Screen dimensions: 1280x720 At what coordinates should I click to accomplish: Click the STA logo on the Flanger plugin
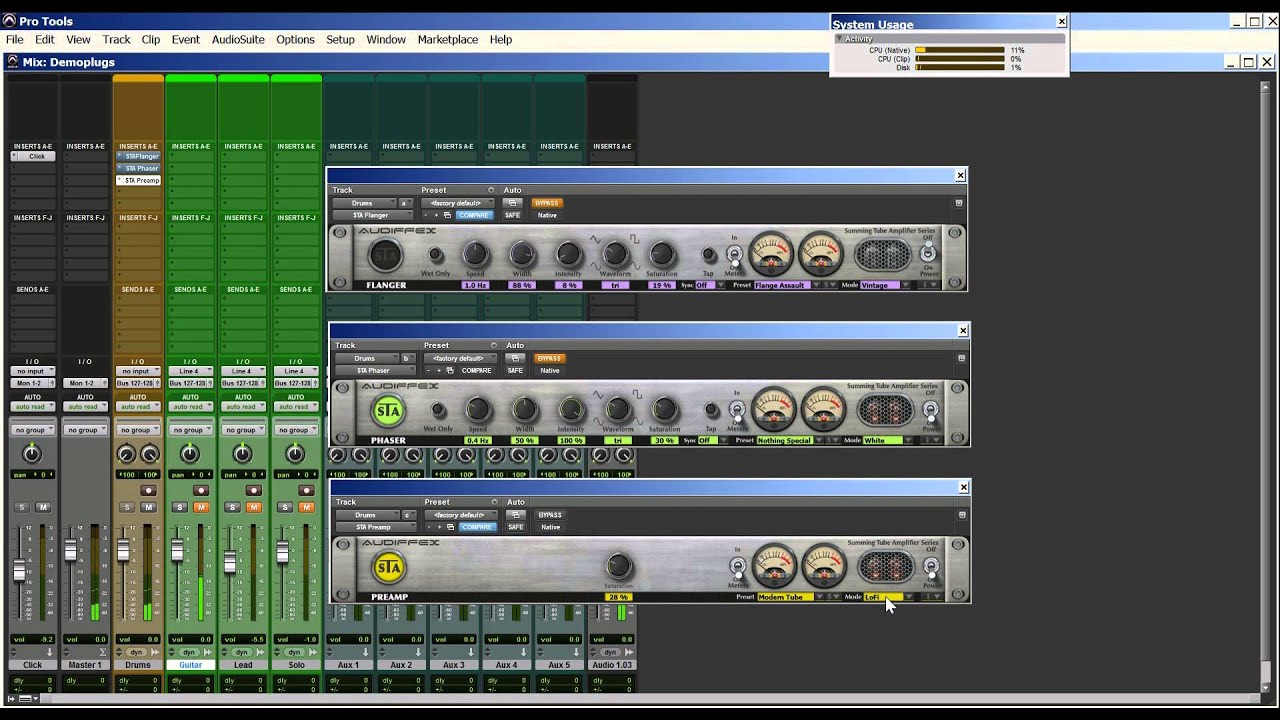385,256
